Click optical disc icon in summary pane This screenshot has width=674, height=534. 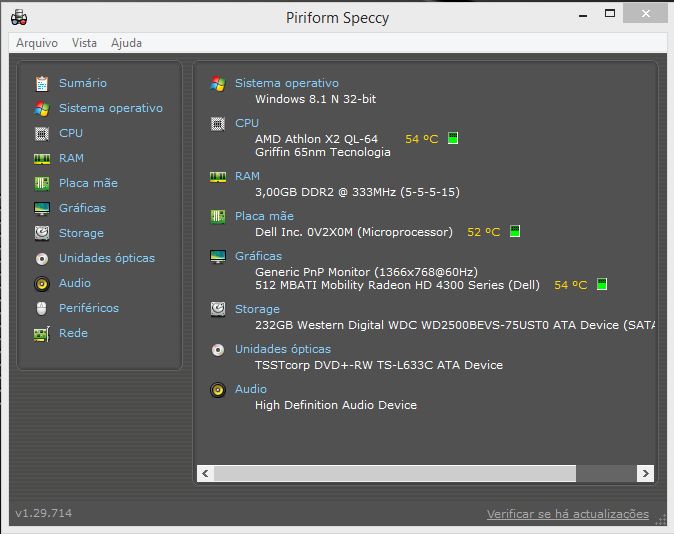tap(218, 350)
